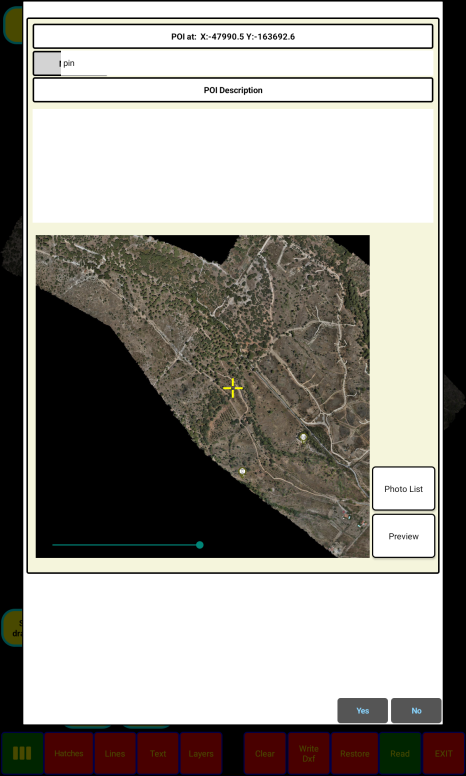Adjust the teal zoom slider handle
The image size is (466, 776).
click(200, 545)
